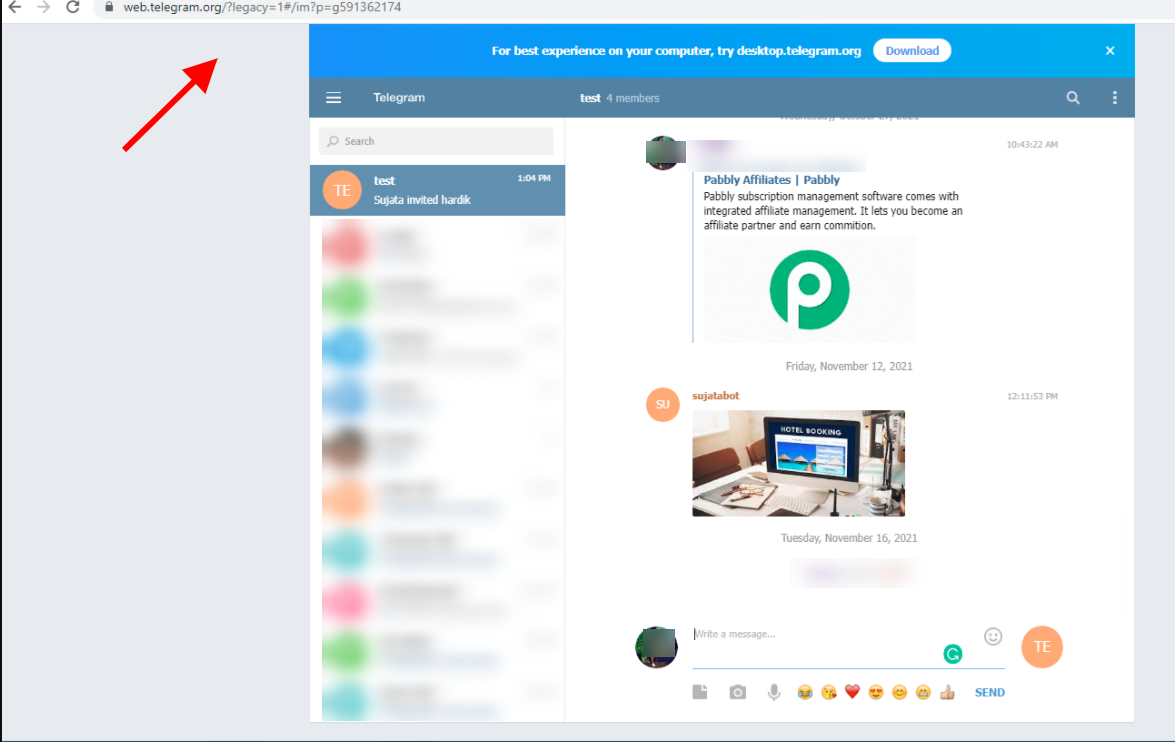Open the Telegram hamburger menu
The height and width of the screenshot is (742, 1175).
coord(333,97)
